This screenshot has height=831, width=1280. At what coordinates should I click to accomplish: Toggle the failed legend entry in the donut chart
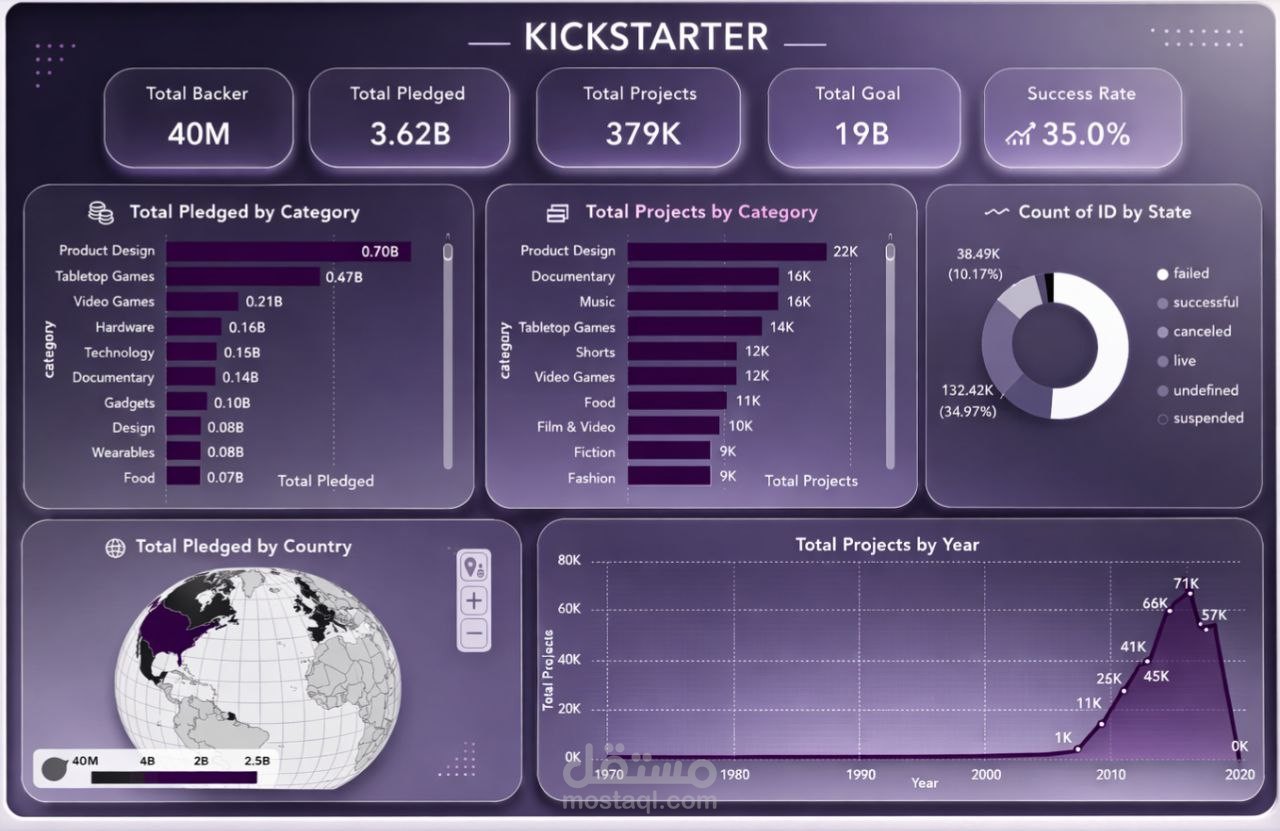pyautogui.click(x=1192, y=273)
